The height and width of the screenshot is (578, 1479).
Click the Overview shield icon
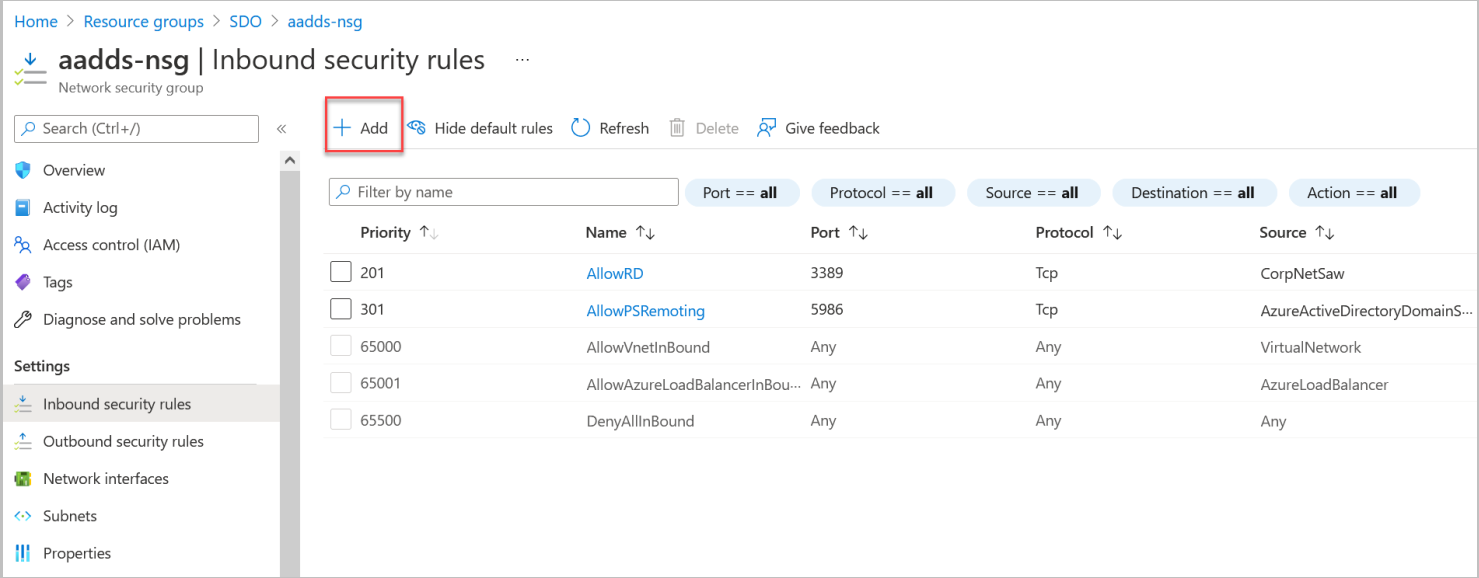click(x=23, y=170)
